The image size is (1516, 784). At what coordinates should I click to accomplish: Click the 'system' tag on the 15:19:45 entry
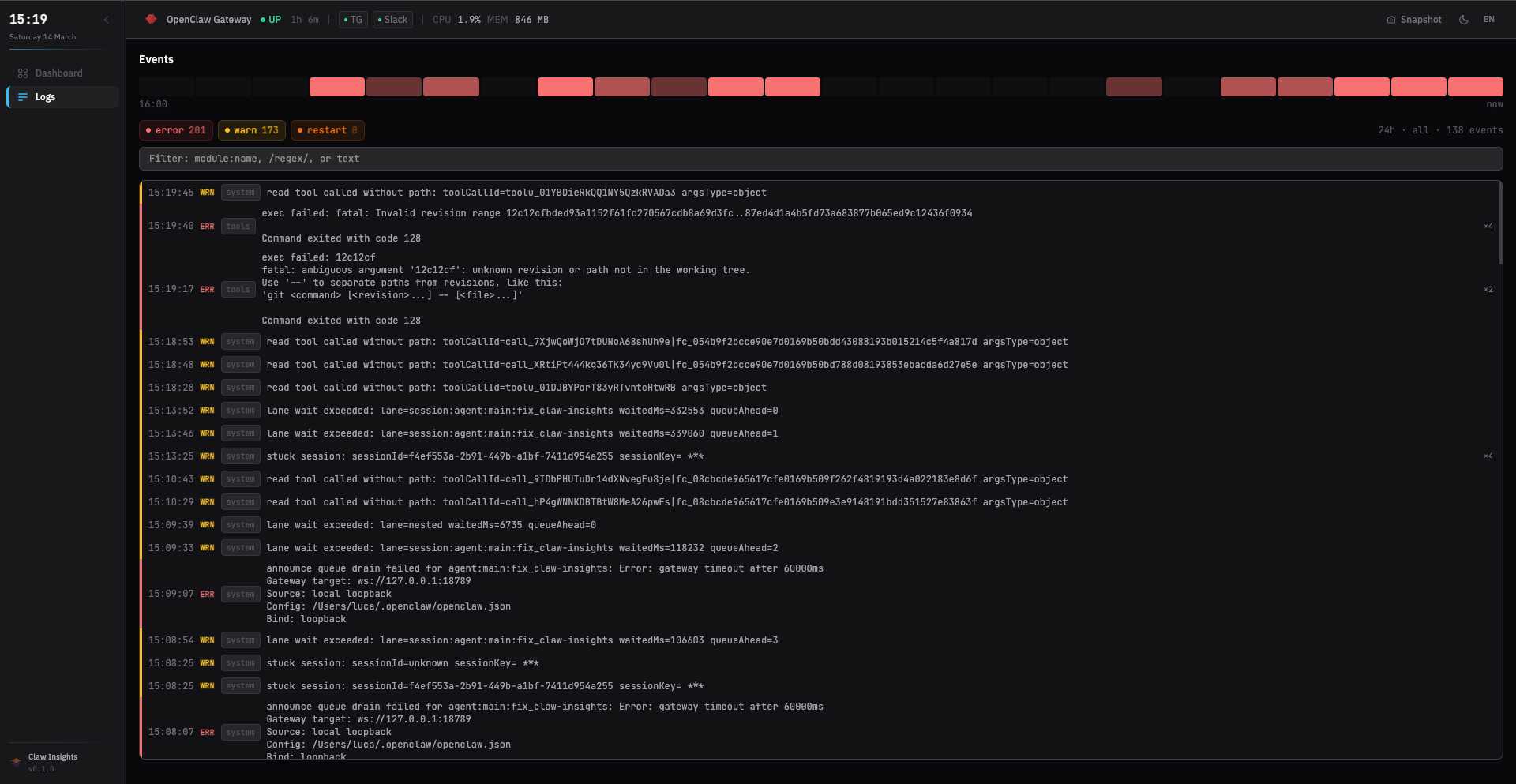coord(241,193)
